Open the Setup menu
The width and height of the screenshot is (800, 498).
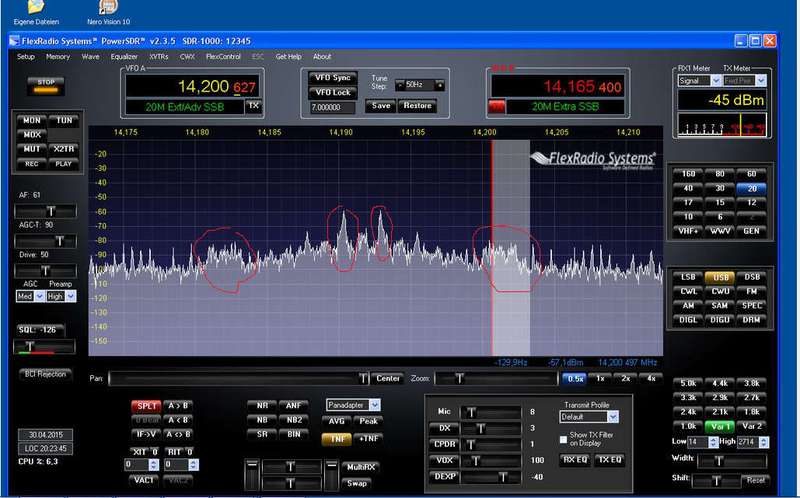pyautogui.click(x=26, y=57)
